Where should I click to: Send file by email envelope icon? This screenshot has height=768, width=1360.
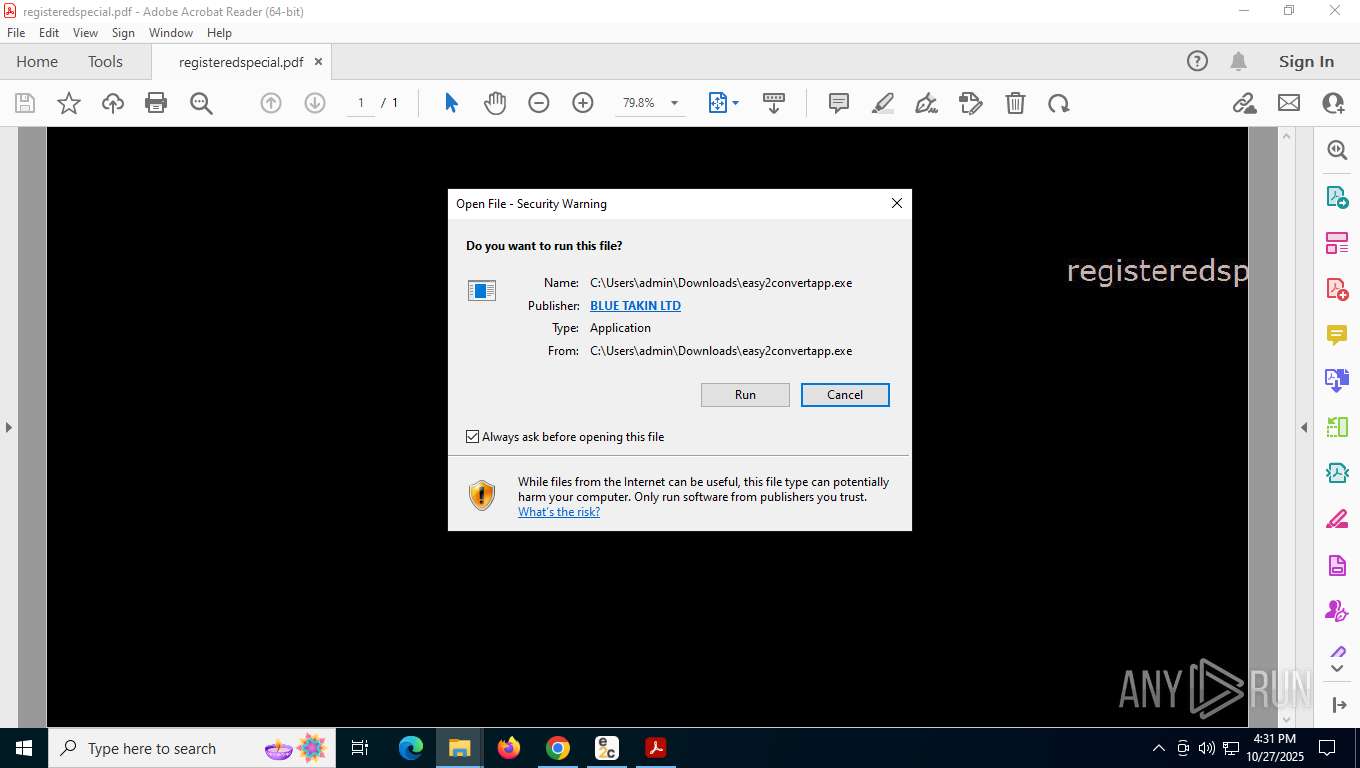(1289, 103)
